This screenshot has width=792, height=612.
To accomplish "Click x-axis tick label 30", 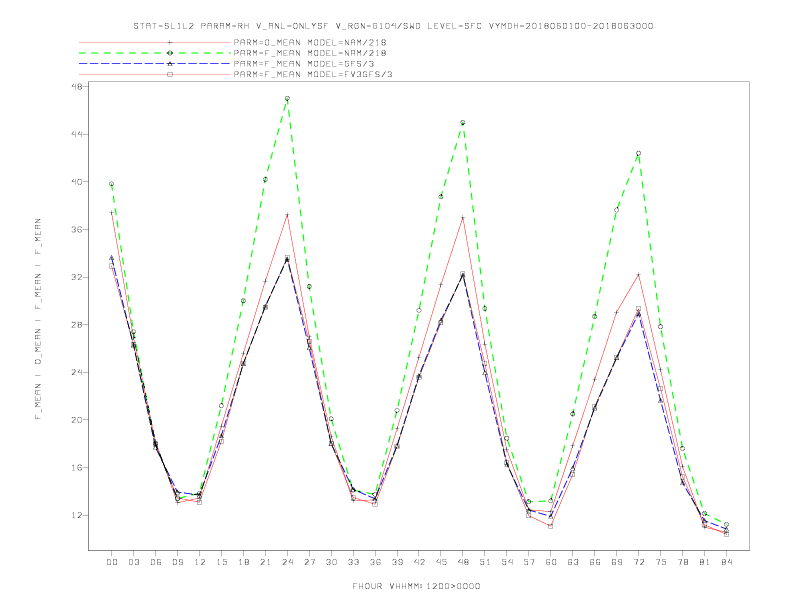I will pyautogui.click(x=331, y=562).
